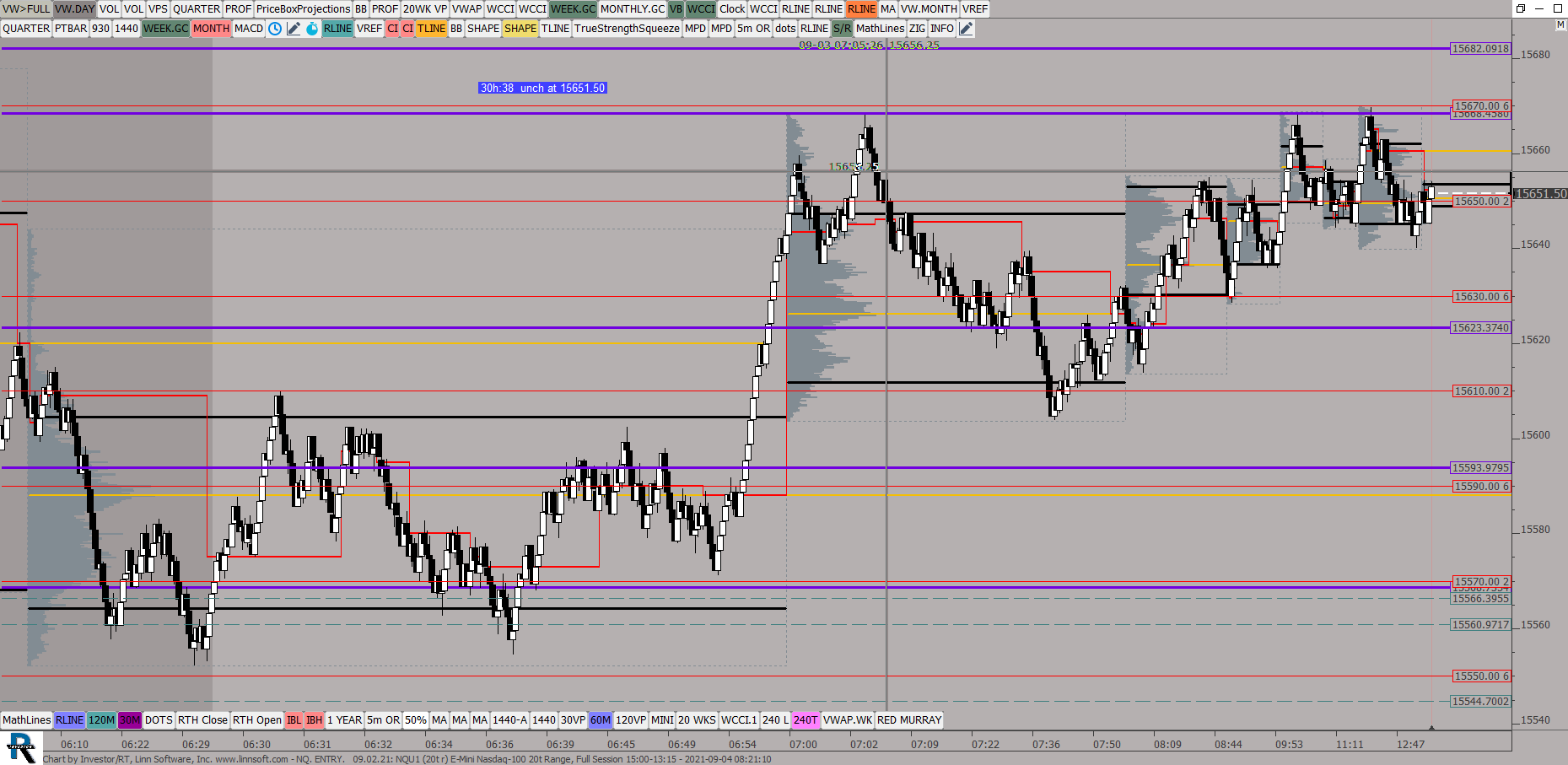Click the red 15630.00 price label
This screenshot has width=1568, height=765.
point(1481,297)
